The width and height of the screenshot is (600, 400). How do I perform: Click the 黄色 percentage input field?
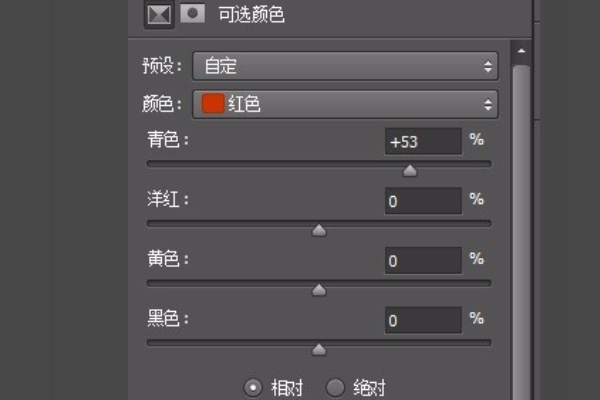tap(423, 261)
